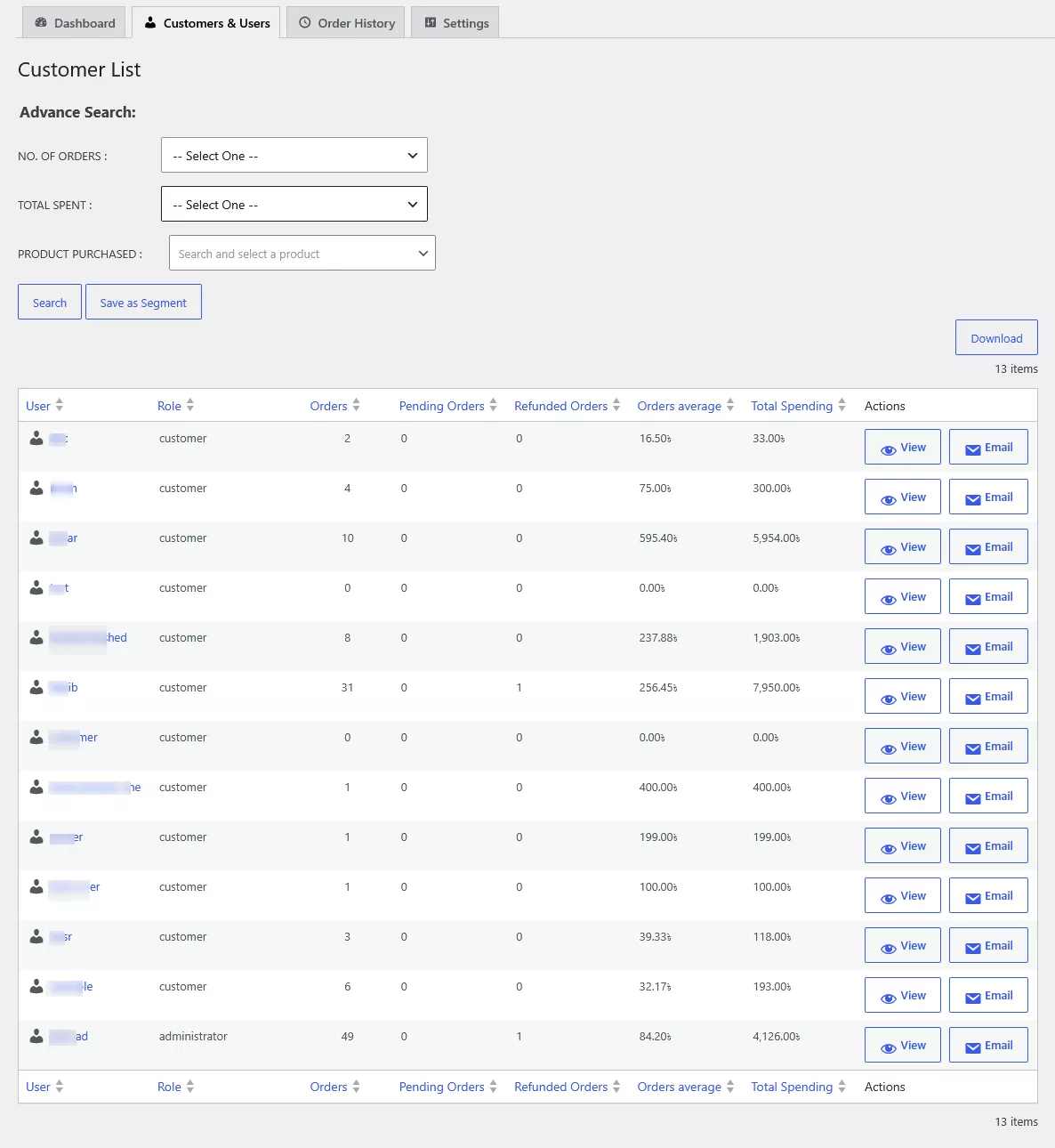Open the Order History tab
1055x1148 pixels.
(x=346, y=22)
